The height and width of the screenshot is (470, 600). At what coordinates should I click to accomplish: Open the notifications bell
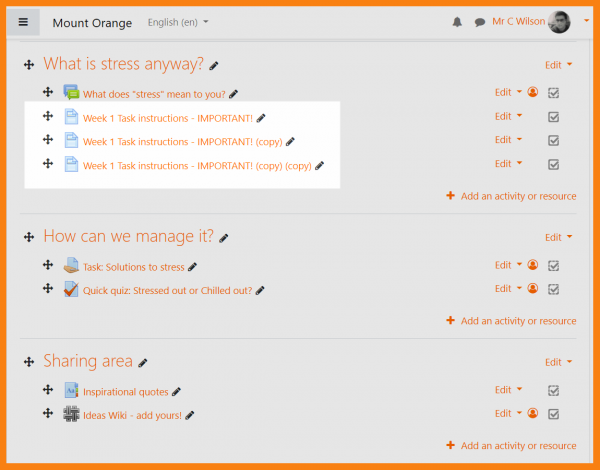coord(459,22)
